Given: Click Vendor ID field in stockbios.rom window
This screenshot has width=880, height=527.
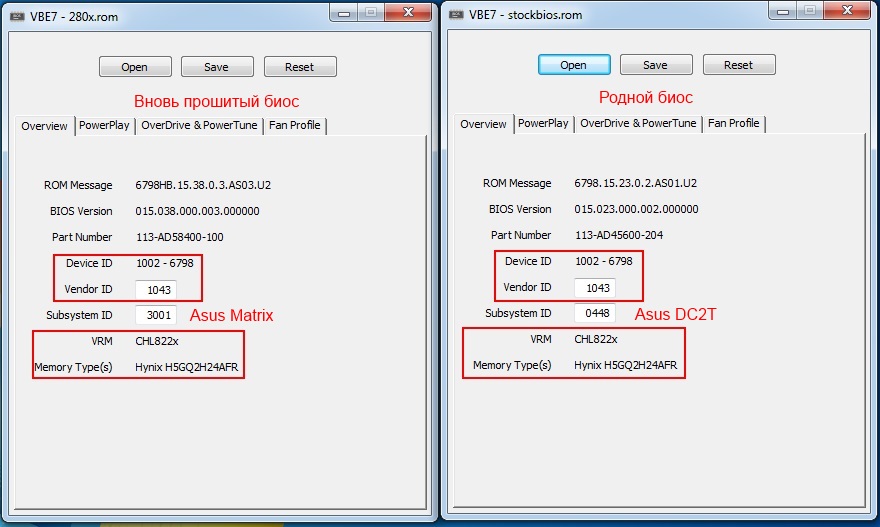Looking at the screenshot, I should tap(595, 287).
